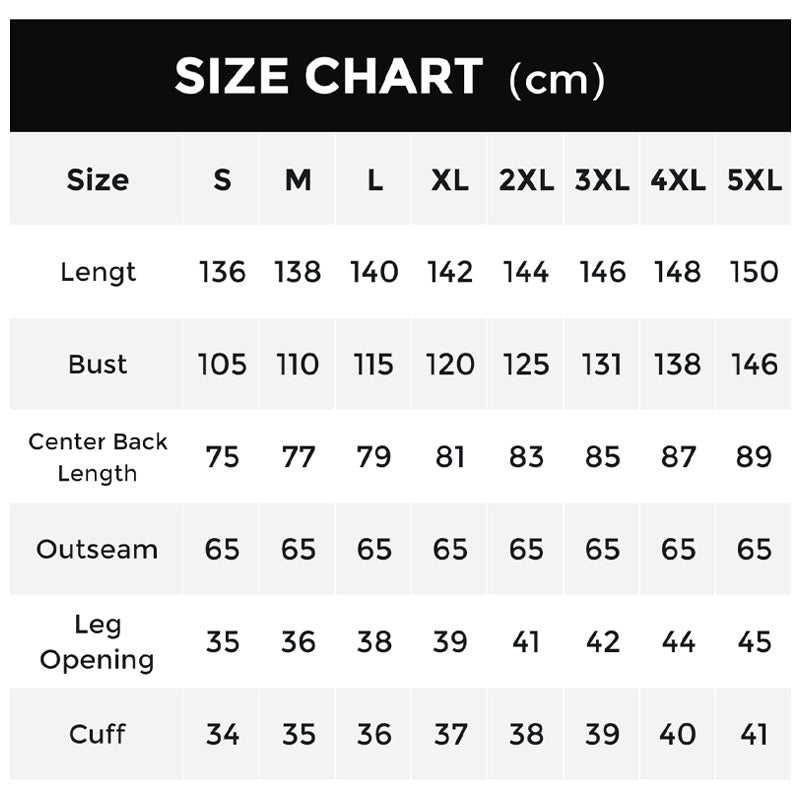Select the Cuff row label
The height and width of the screenshot is (800, 800).
[97, 734]
